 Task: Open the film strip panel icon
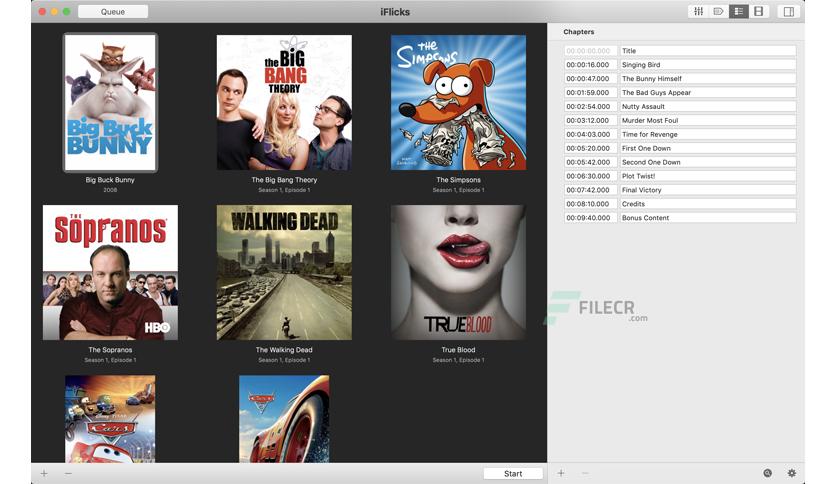point(759,11)
